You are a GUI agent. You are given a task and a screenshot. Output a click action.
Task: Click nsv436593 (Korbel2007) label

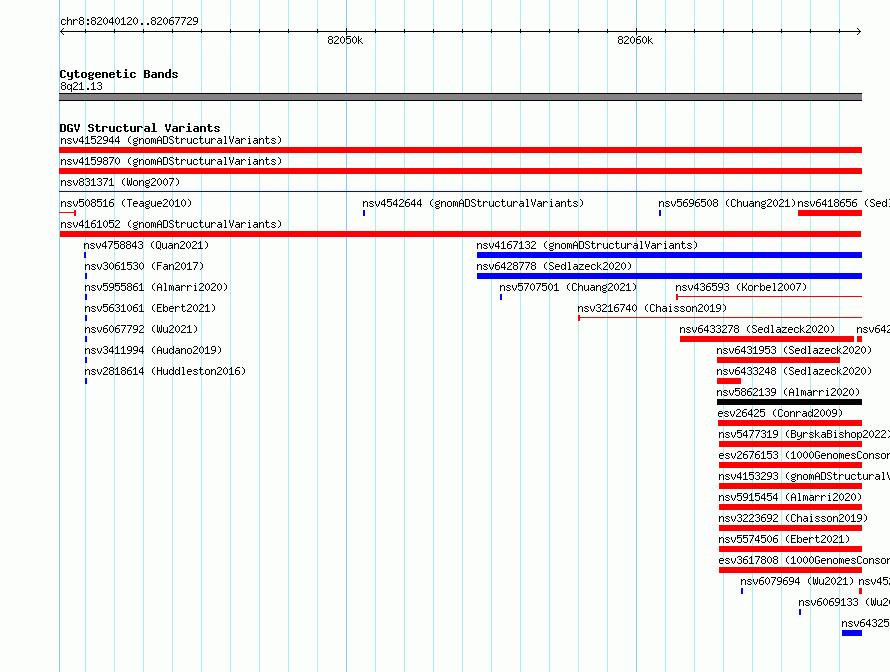(741, 287)
